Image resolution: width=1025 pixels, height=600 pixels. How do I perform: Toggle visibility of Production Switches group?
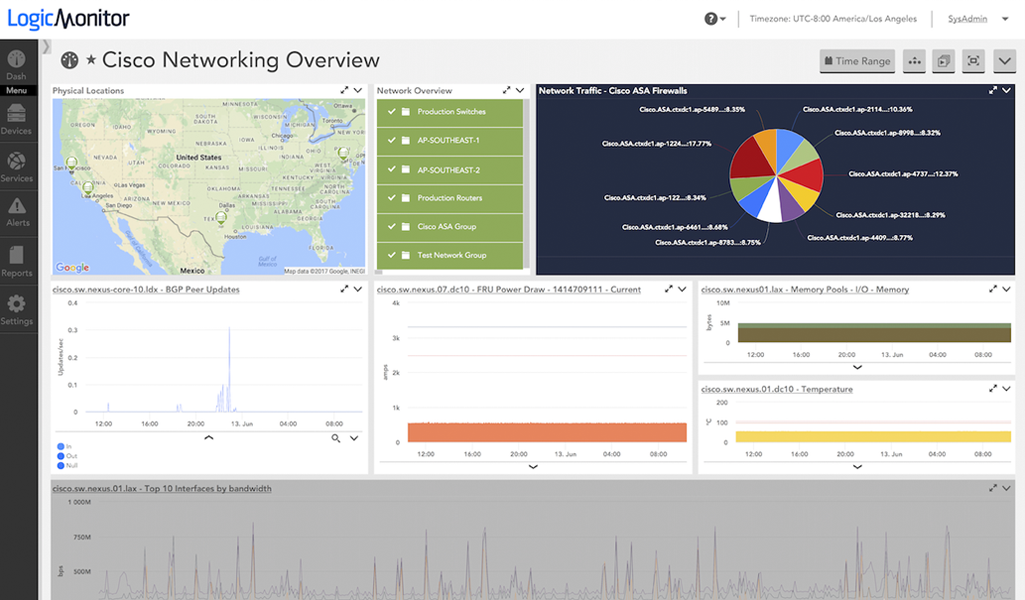(x=392, y=112)
